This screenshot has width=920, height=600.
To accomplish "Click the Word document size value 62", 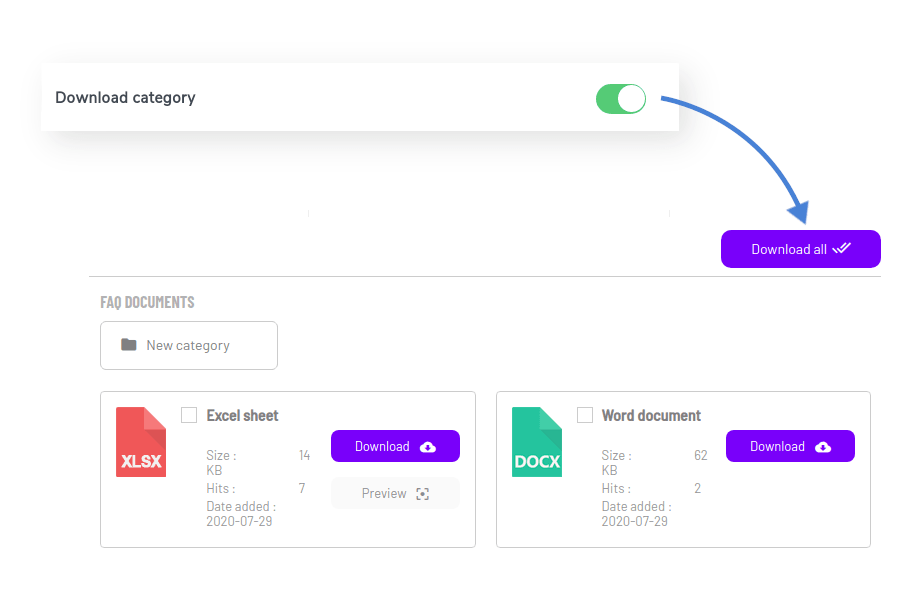I will point(701,455).
